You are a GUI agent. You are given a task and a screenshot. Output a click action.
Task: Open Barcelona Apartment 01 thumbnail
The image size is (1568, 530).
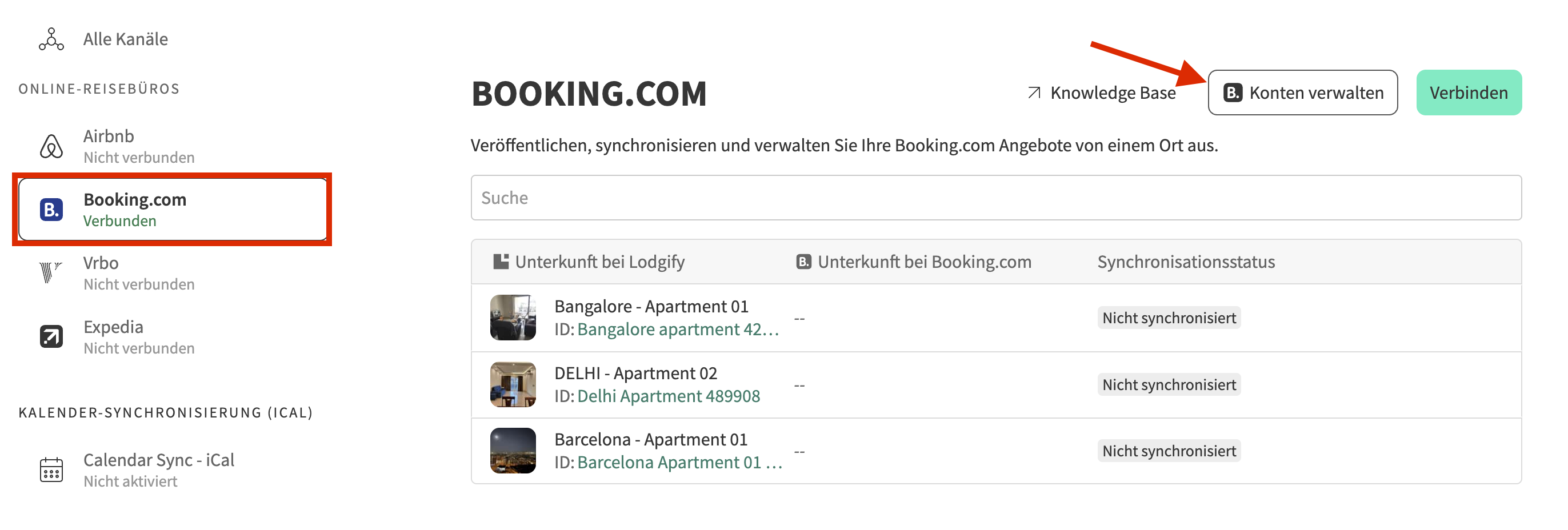pyautogui.click(x=513, y=451)
